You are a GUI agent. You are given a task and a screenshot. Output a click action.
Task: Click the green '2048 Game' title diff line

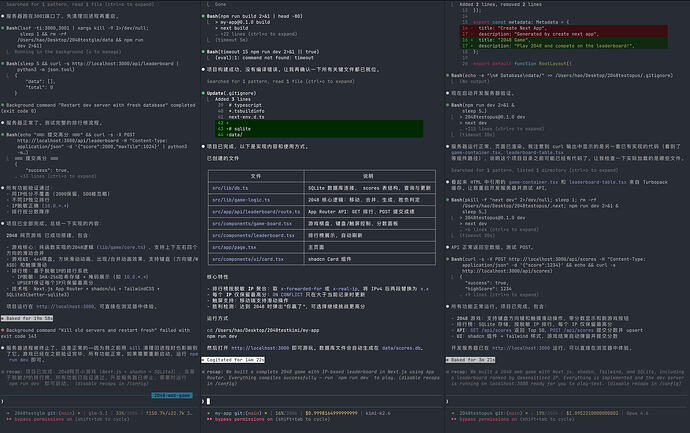tap(564, 40)
